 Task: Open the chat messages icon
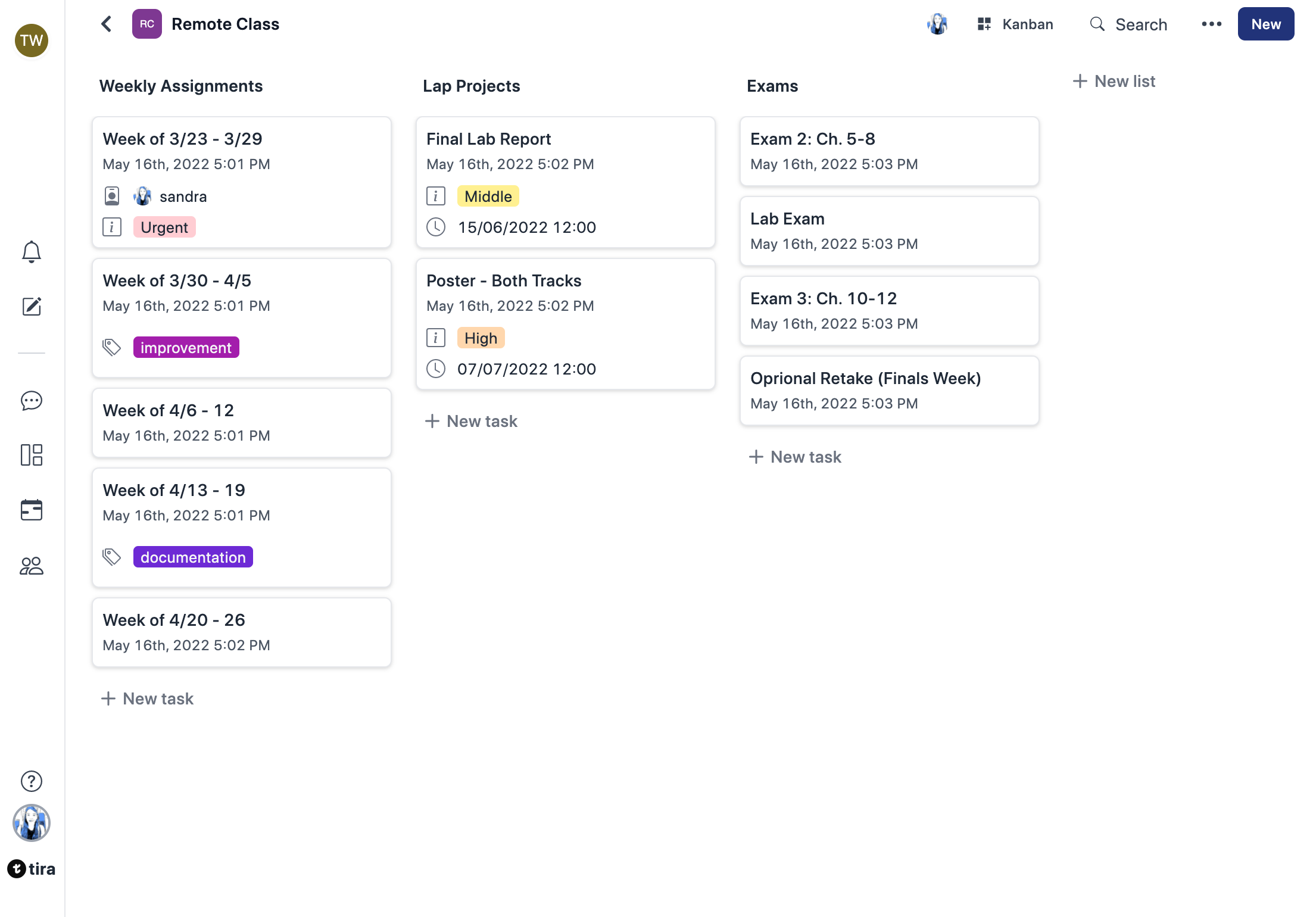[x=32, y=401]
